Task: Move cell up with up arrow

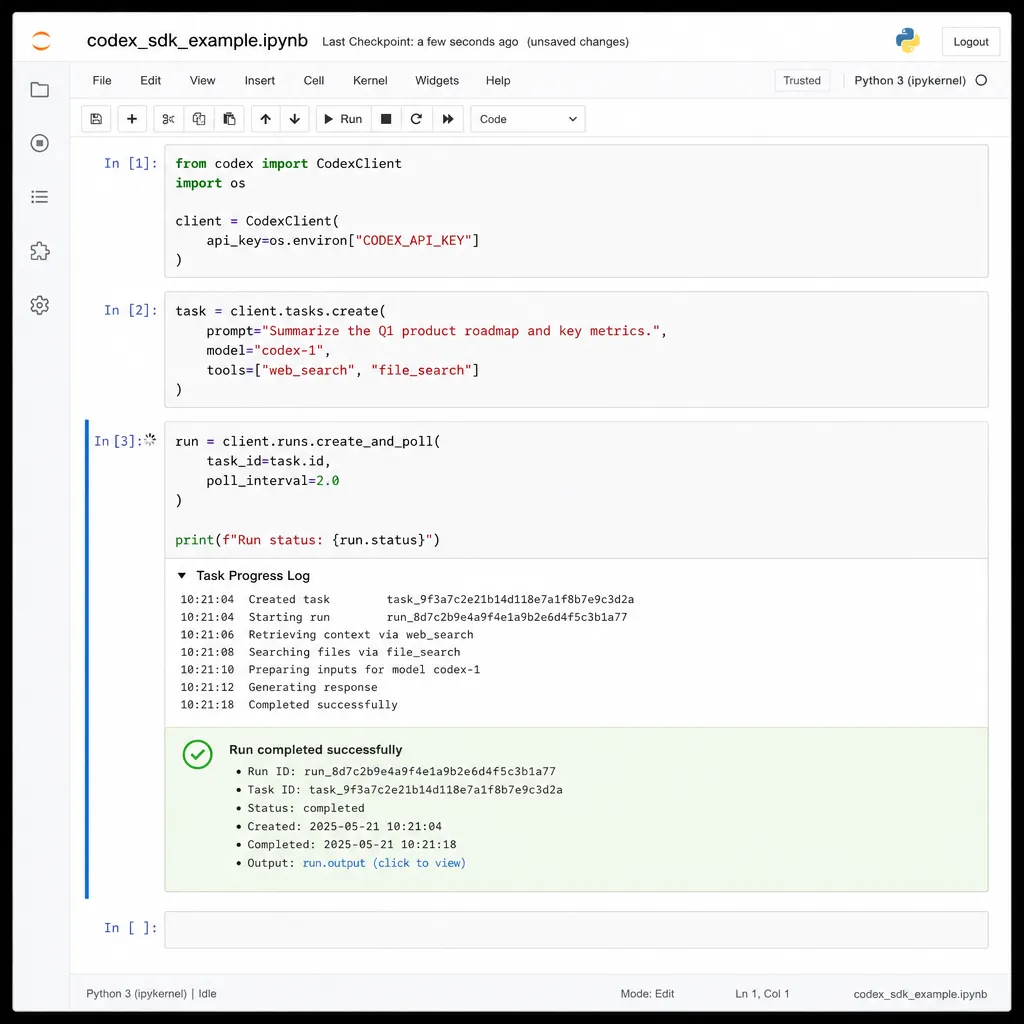Action: pos(266,119)
